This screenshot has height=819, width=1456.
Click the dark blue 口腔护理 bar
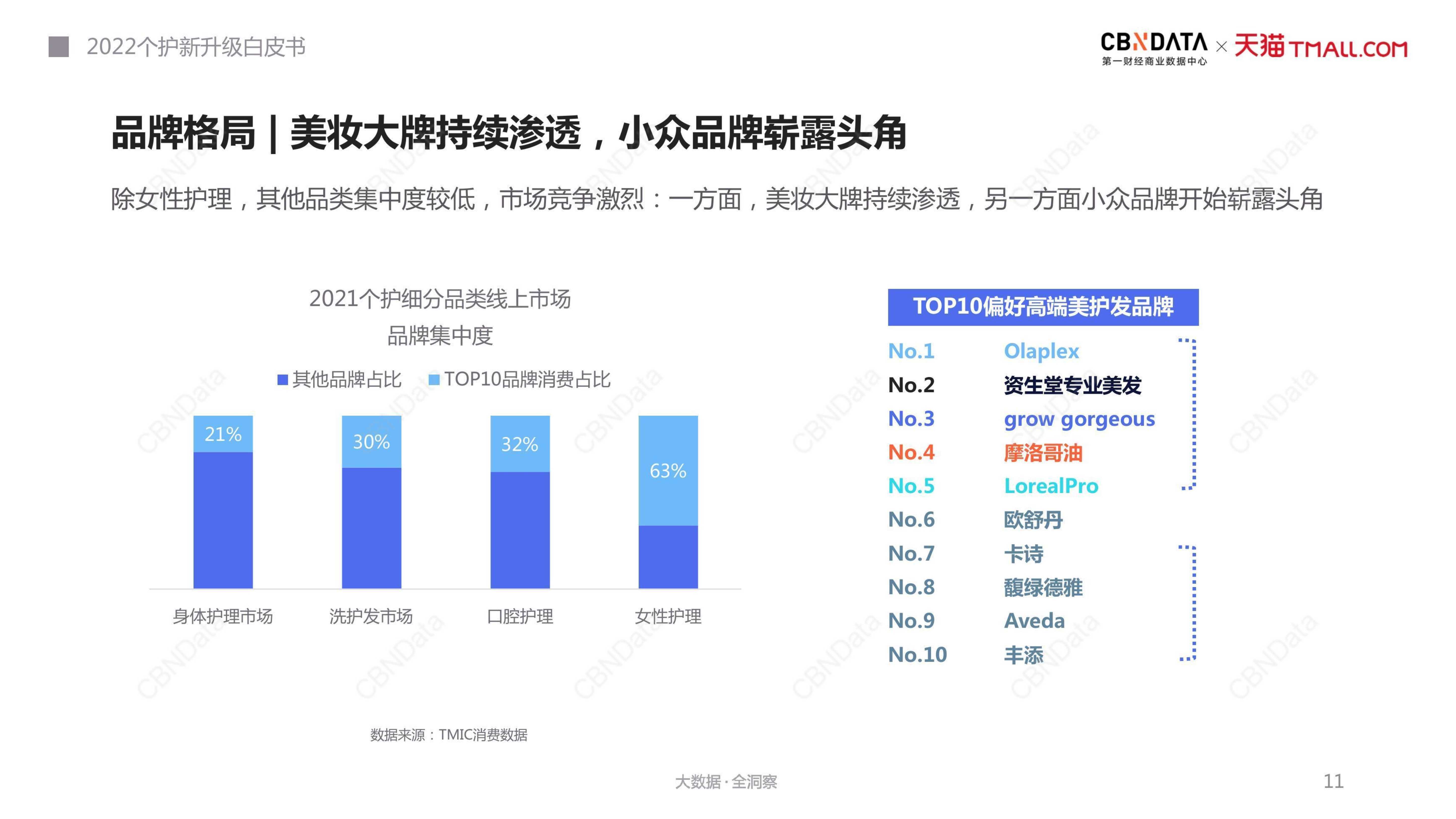pos(520,530)
